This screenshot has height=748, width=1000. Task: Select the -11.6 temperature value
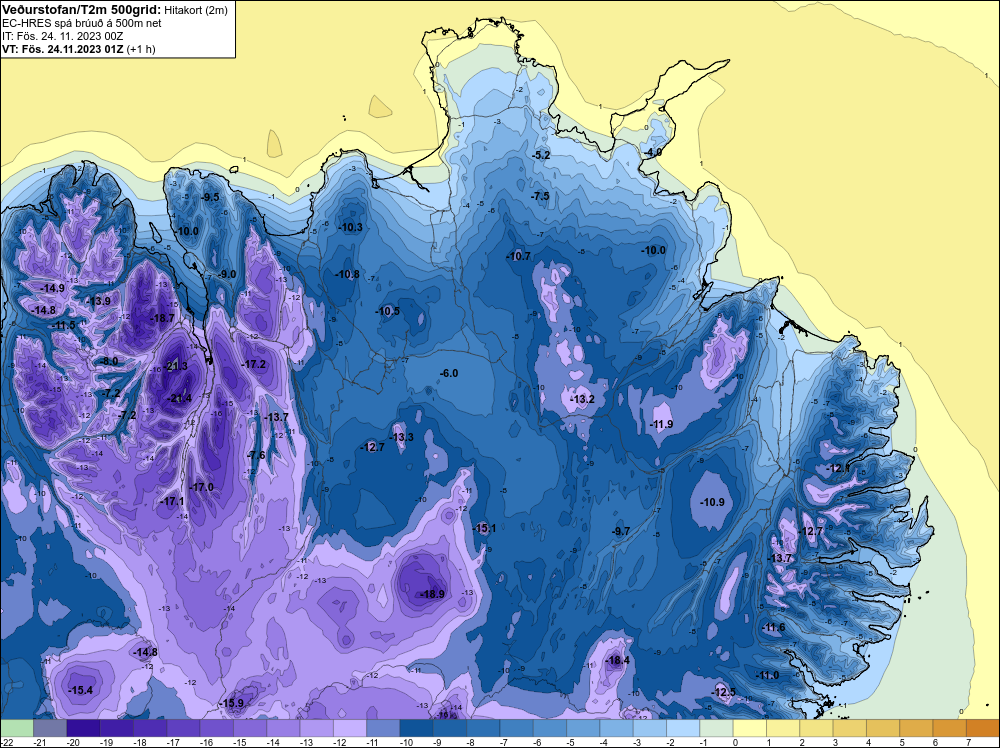[x=773, y=627]
